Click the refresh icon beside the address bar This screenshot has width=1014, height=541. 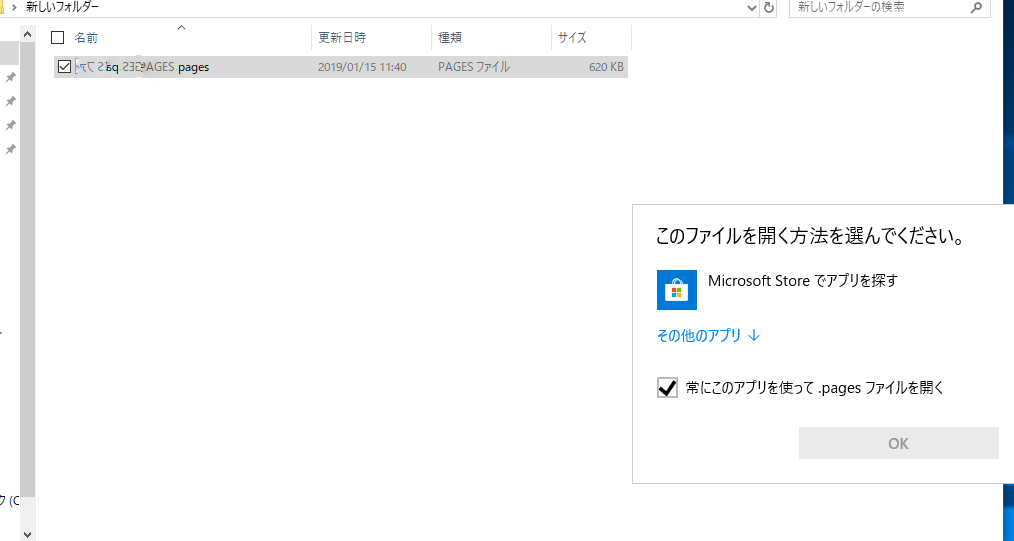tap(769, 7)
